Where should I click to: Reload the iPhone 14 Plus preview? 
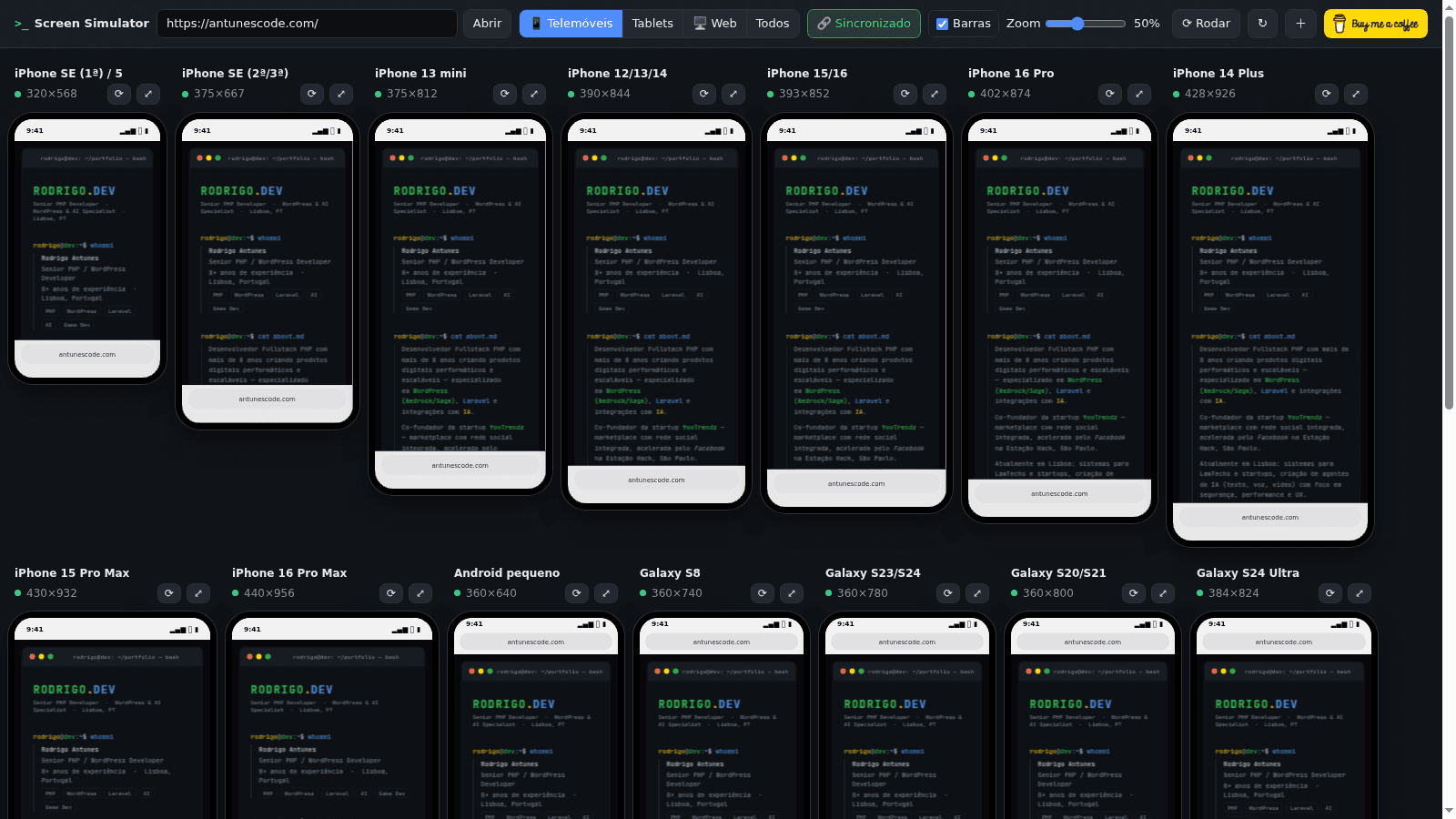(x=1327, y=94)
